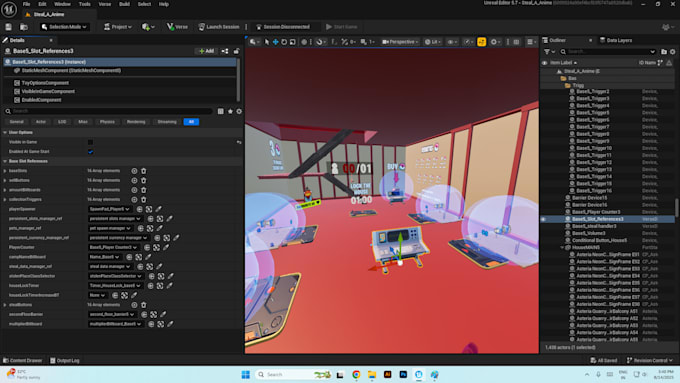Image resolution: width=680 pixels, height=383 pixels.
Task: Open property matrix table icon in Details
Action: 221,111
